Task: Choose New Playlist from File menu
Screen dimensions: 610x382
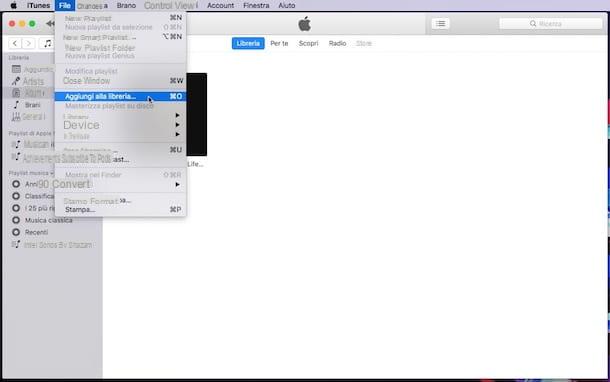Action: tap(121, 18)
